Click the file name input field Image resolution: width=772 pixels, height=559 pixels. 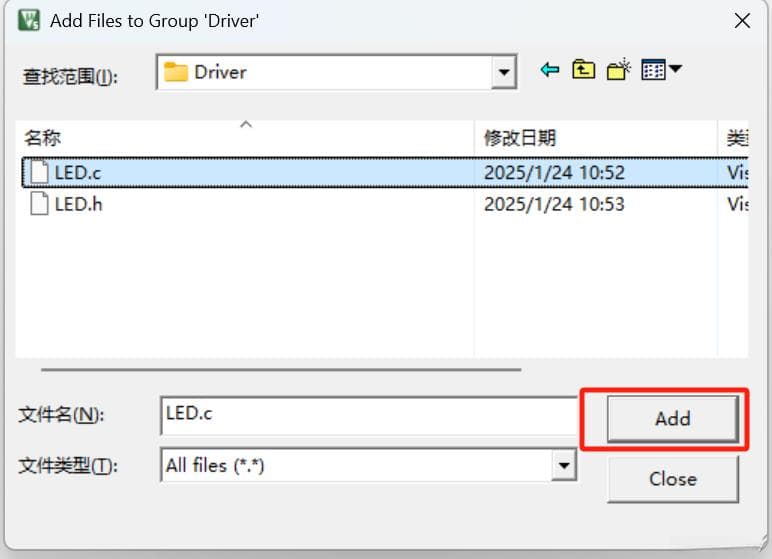(x=369, y=416)
